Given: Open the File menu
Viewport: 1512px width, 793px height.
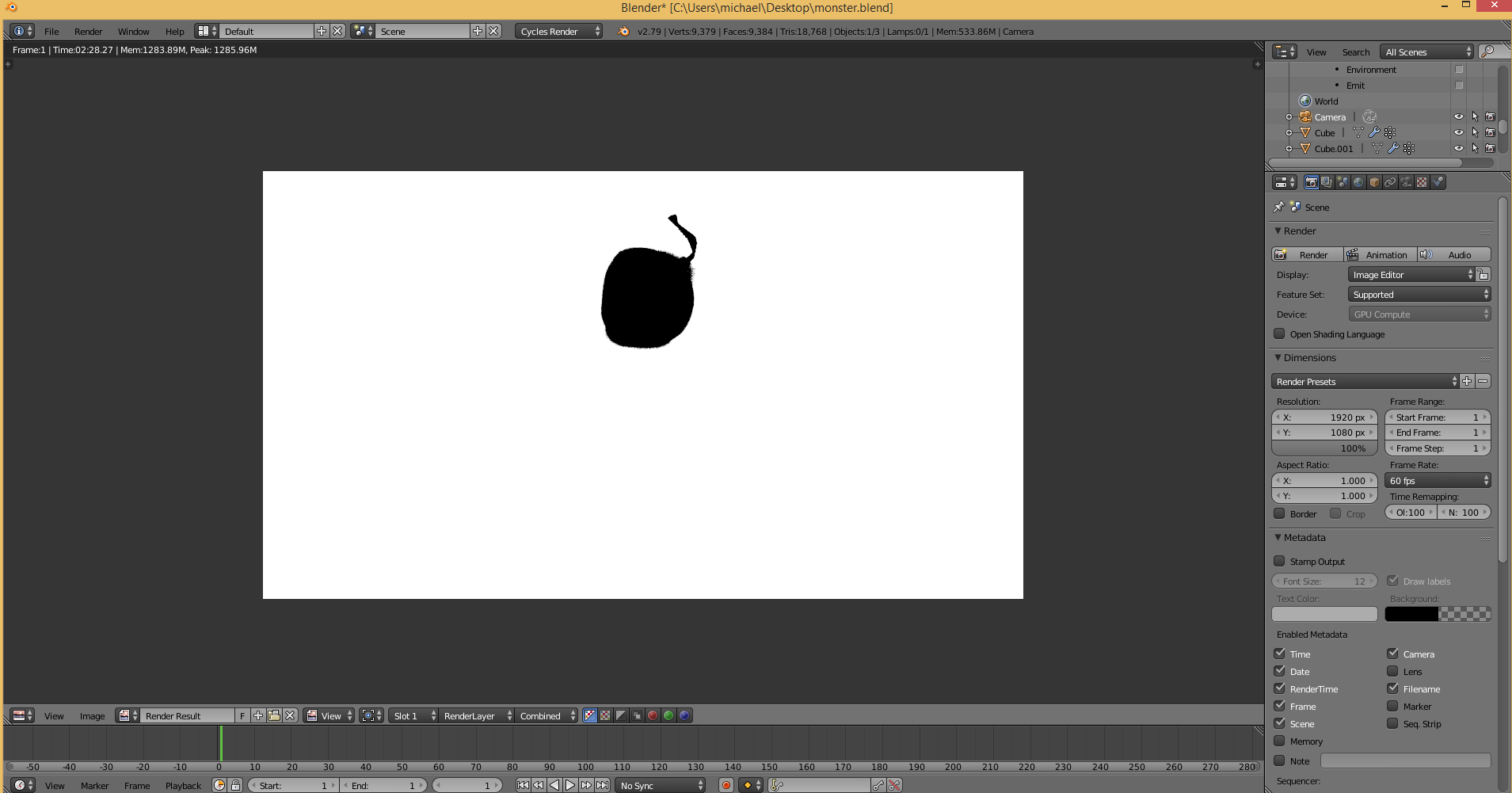Looking at the screenshot, I should click(51, 31).
